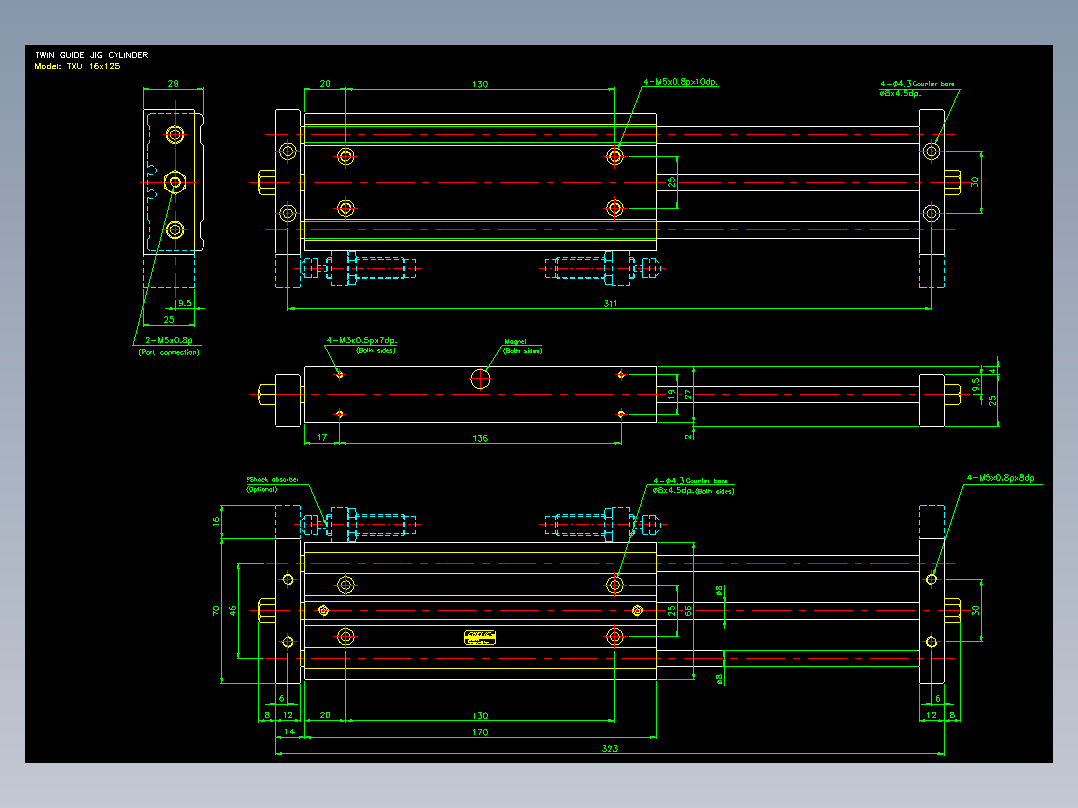Select the '66' vertical dimension
1078x808 pixels.
(688, 611)
